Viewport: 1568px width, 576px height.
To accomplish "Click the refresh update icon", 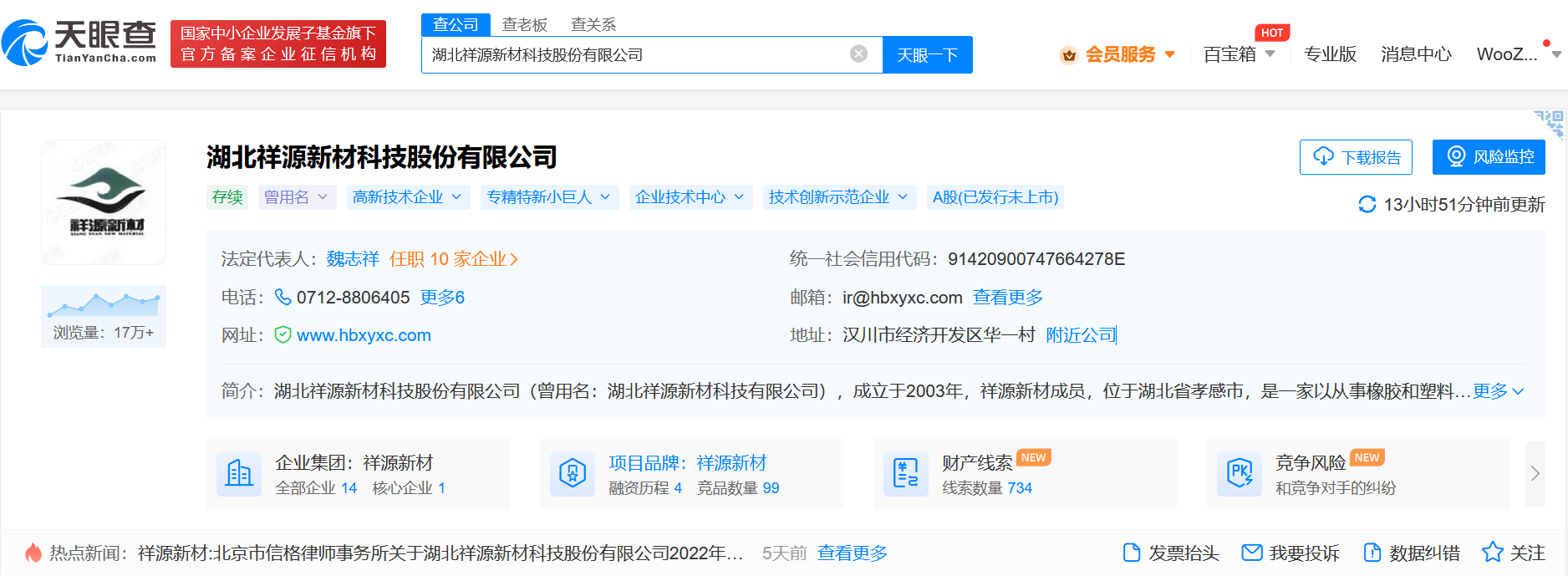I will (x=1367, y=204).
